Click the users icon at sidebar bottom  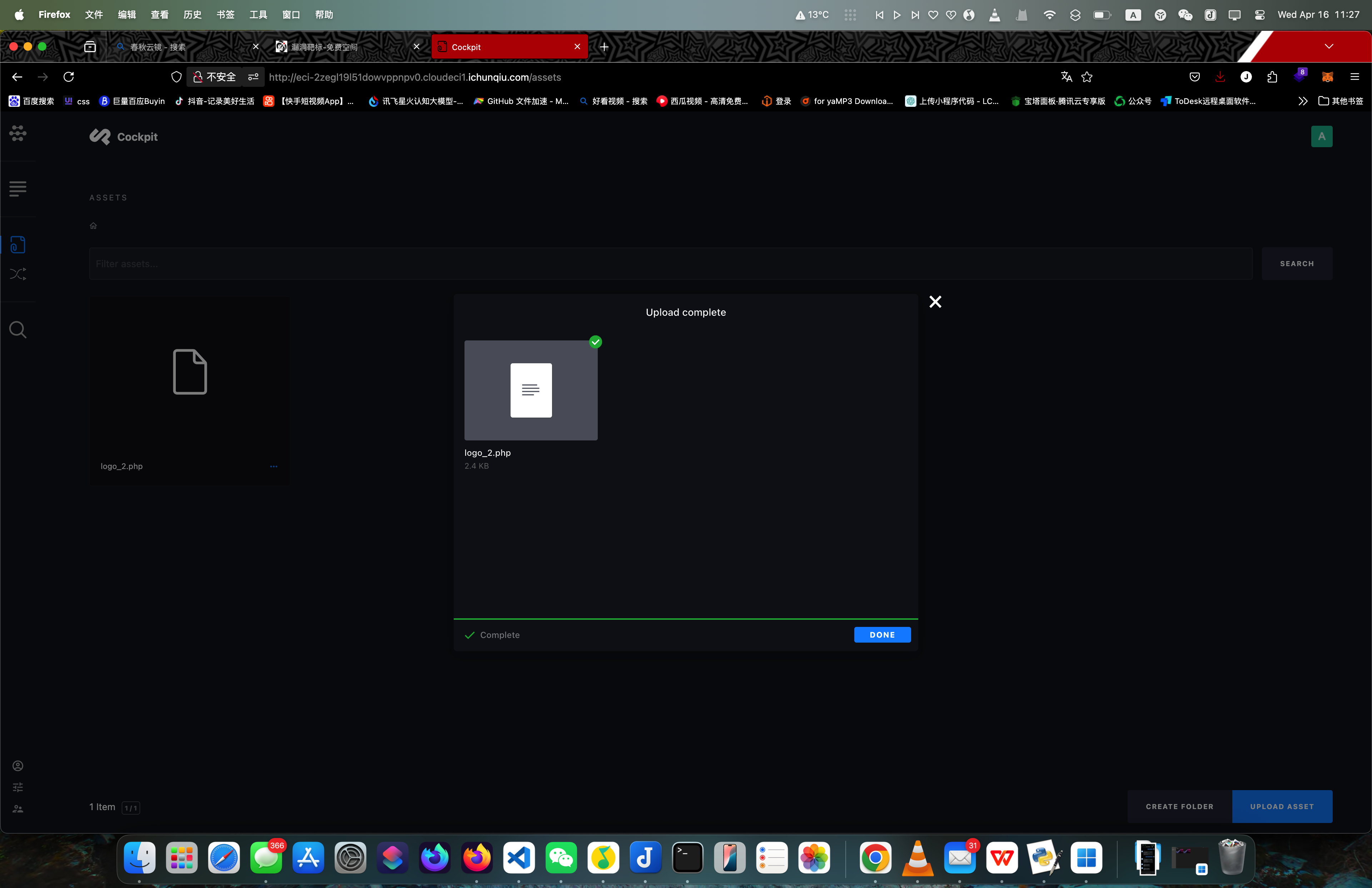pos(18,809)
